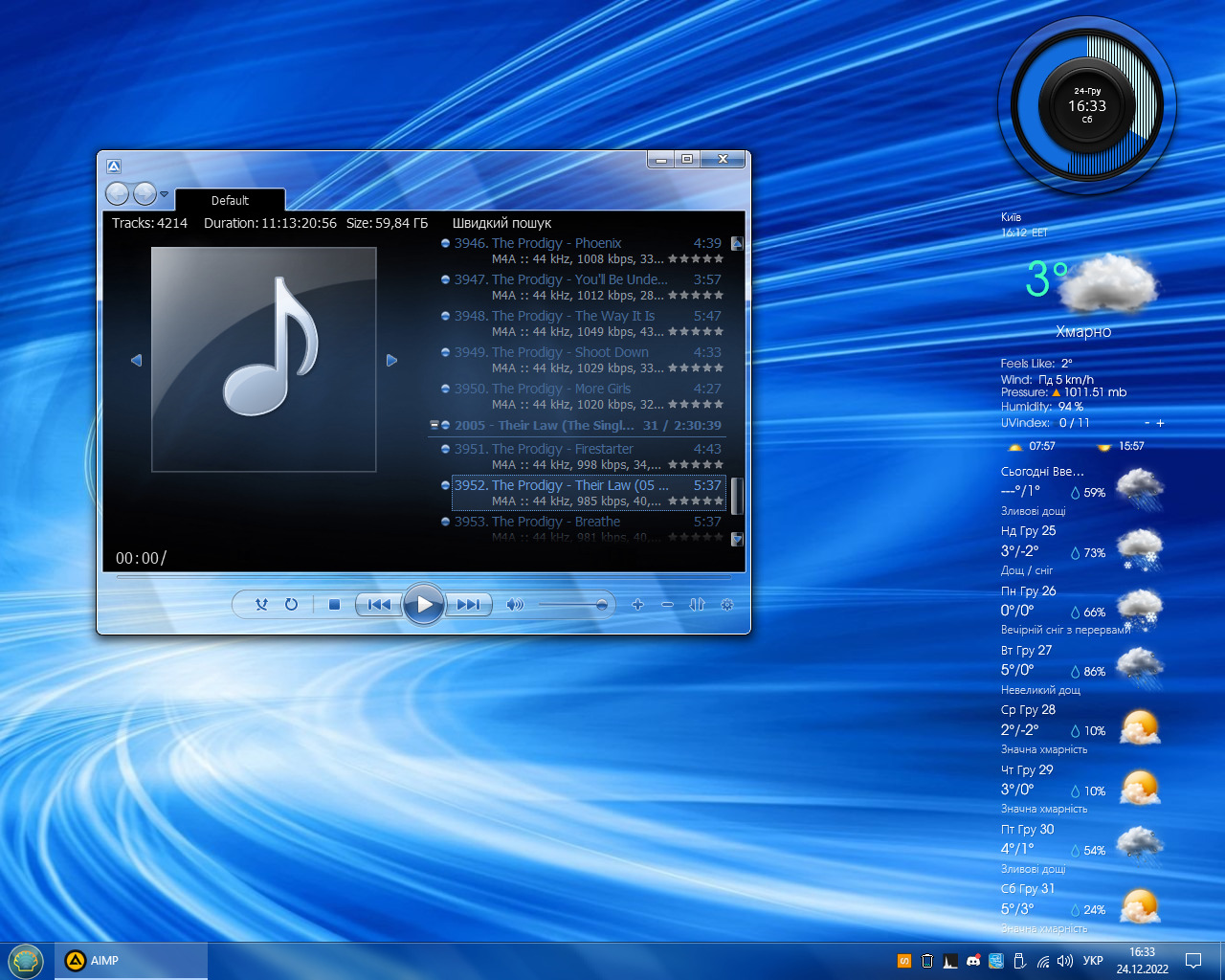
Task: Toggle repeat playback mode
Action: point(291,604)
